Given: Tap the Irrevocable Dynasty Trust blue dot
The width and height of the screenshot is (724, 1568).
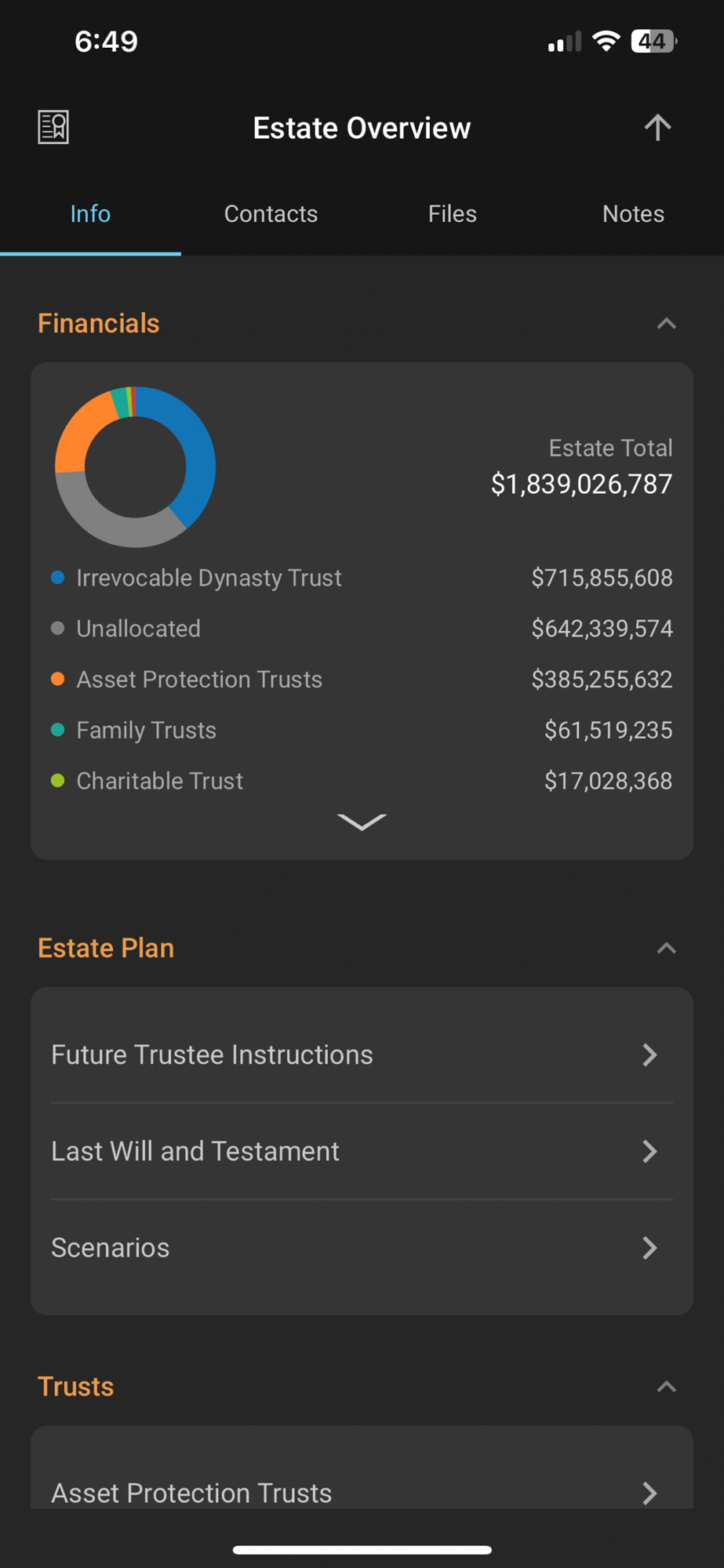Looking at the screenshot, I should [x=57, y=578].
